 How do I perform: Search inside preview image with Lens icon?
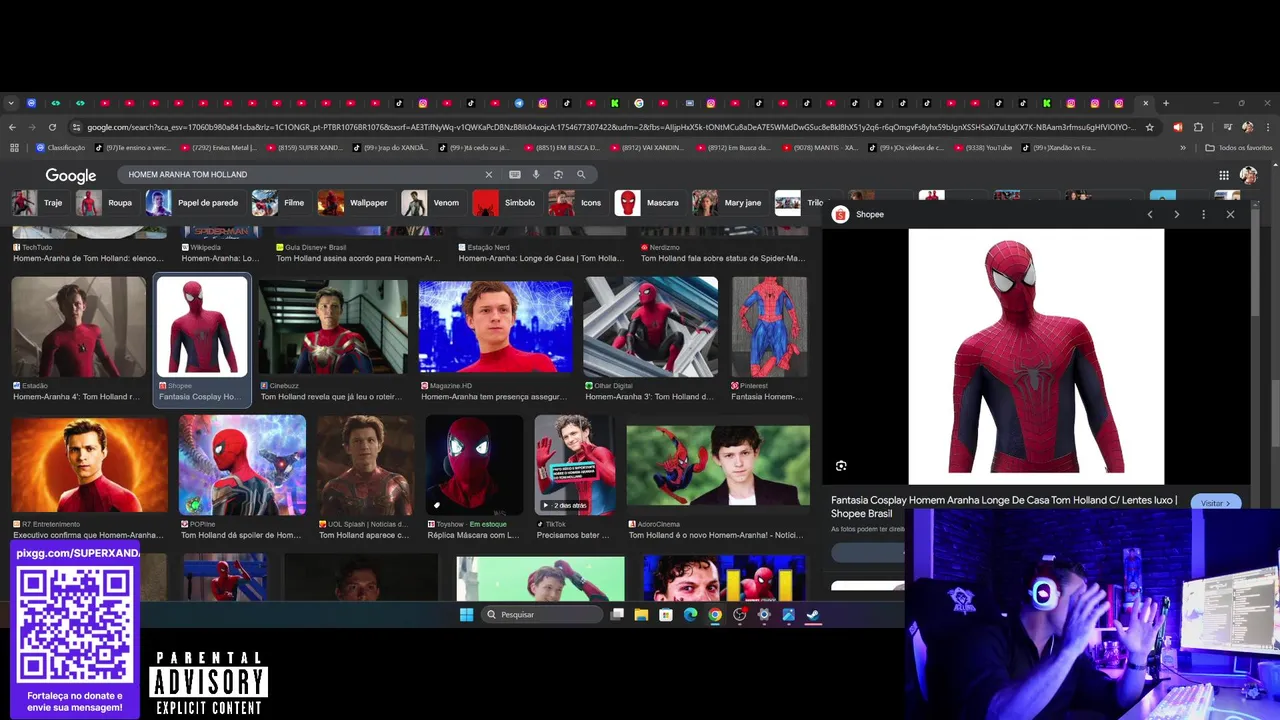841,466
